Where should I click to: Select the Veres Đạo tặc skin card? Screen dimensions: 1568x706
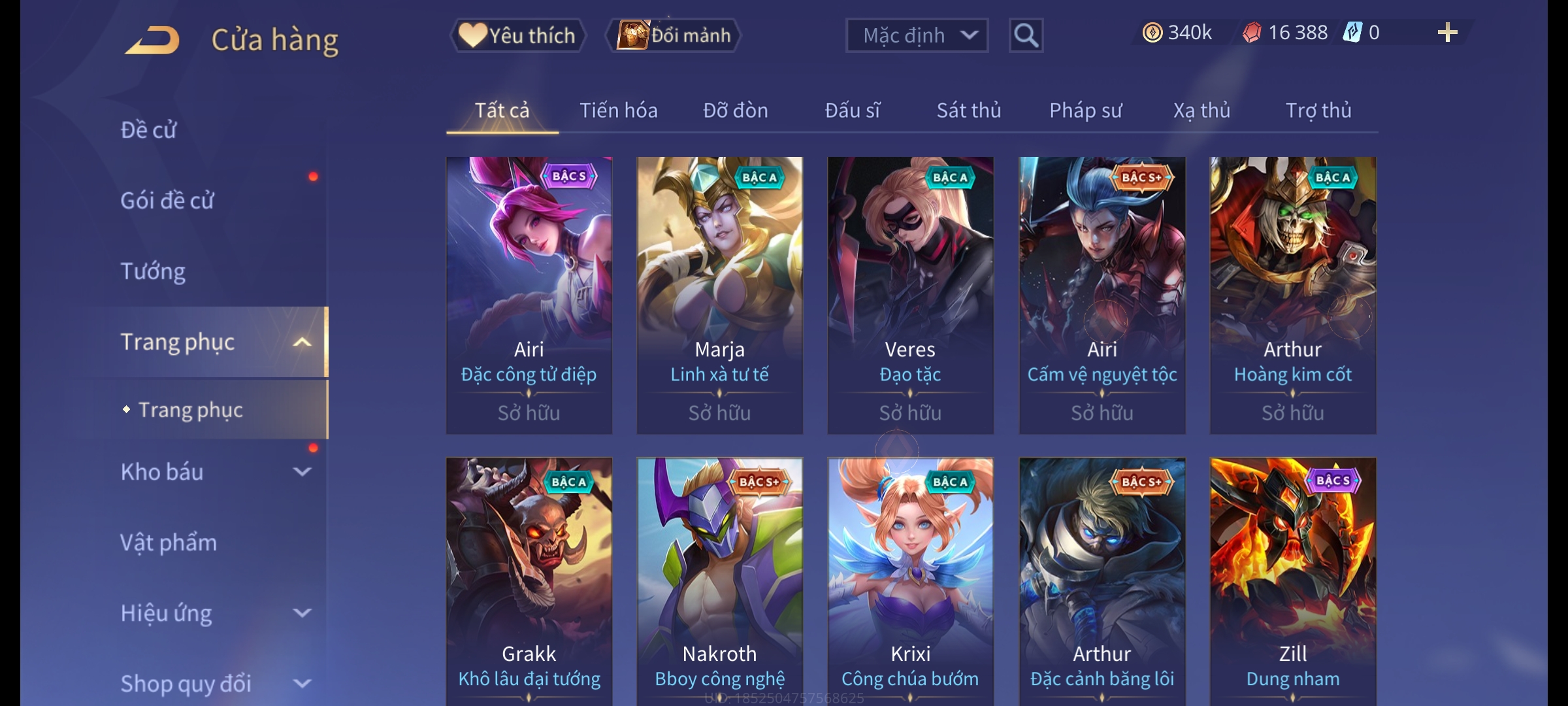(x=910, y=295)
